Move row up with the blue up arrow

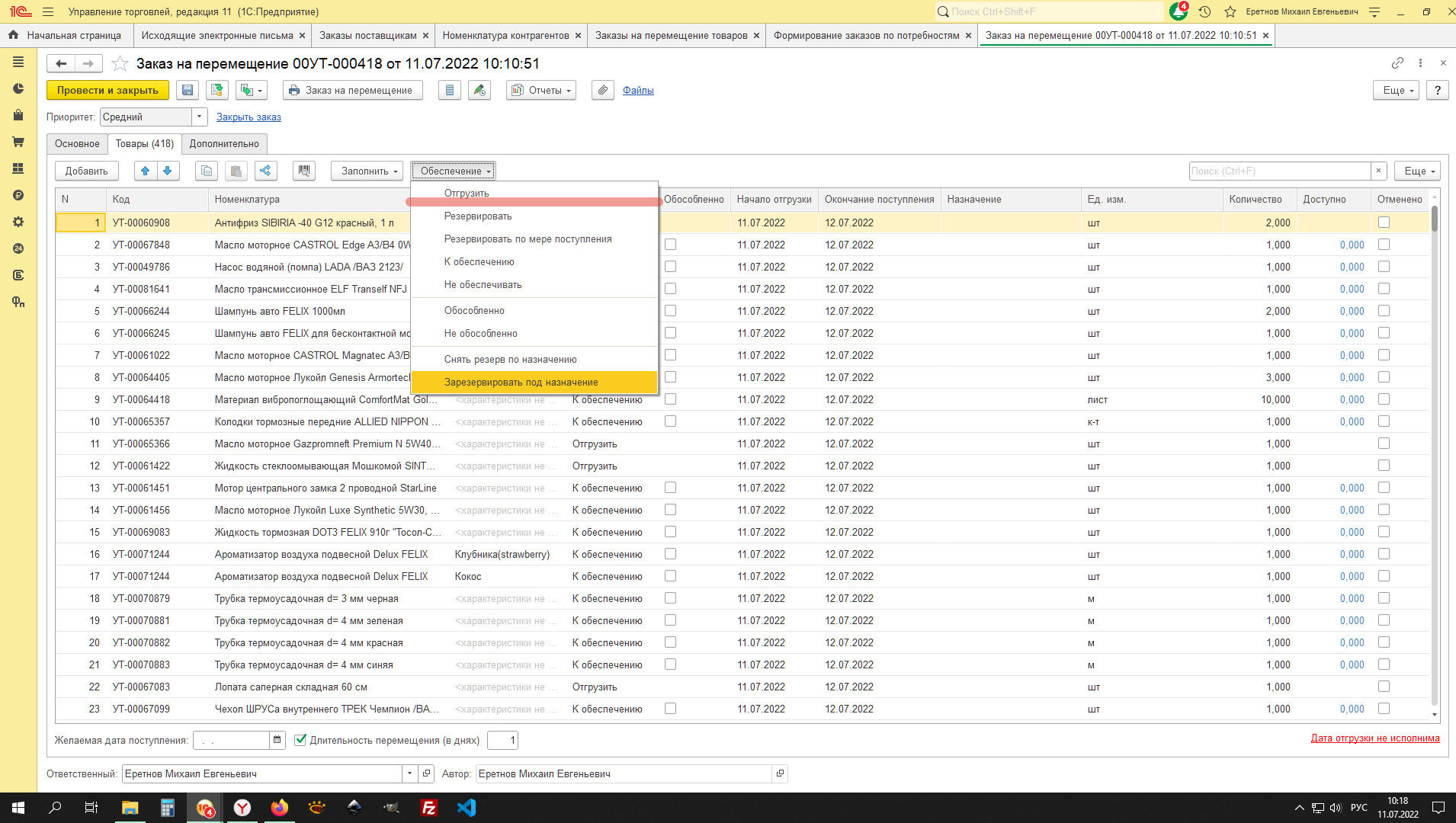click(x=146, y=171)
